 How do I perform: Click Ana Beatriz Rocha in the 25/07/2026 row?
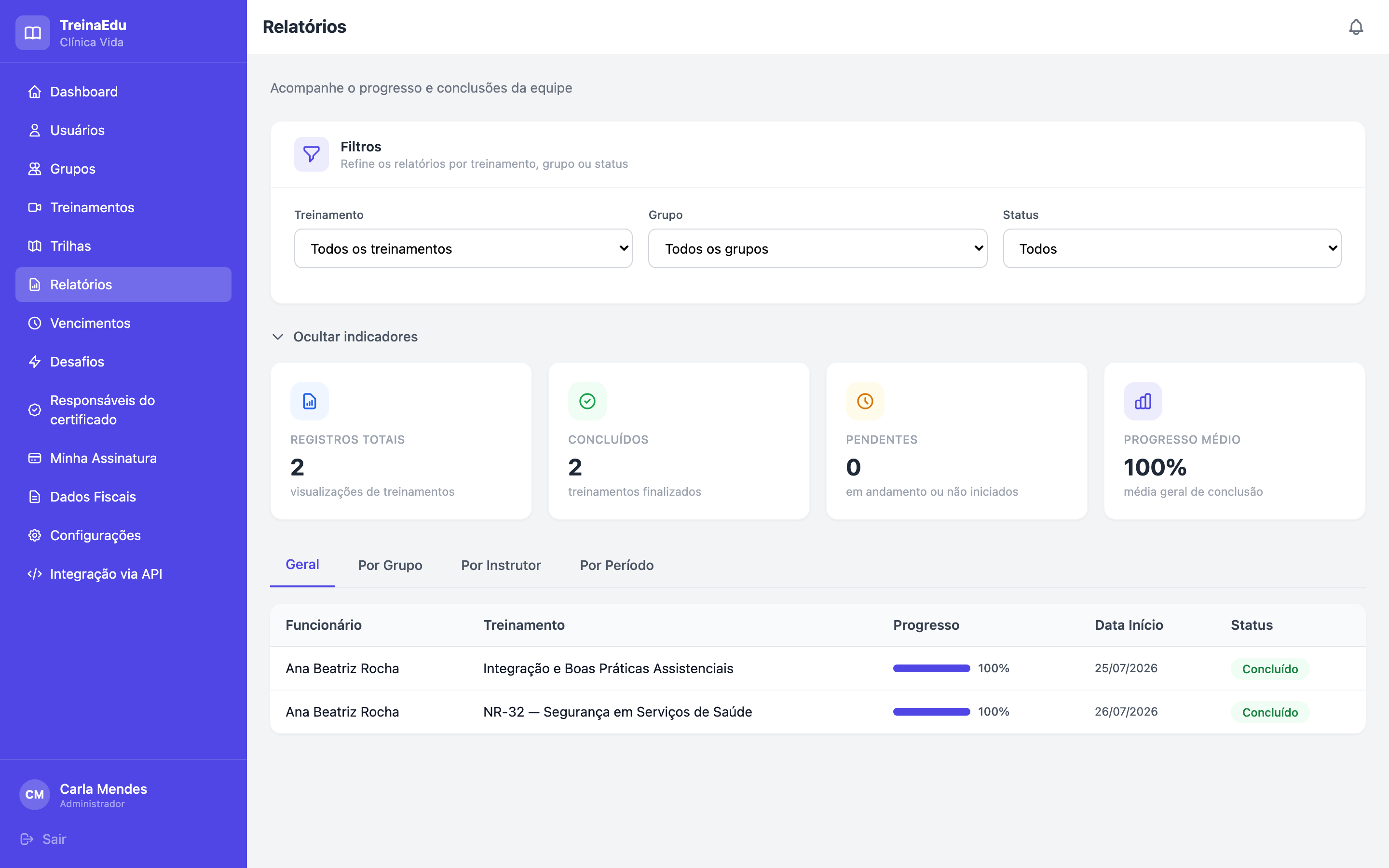[342, 669]
